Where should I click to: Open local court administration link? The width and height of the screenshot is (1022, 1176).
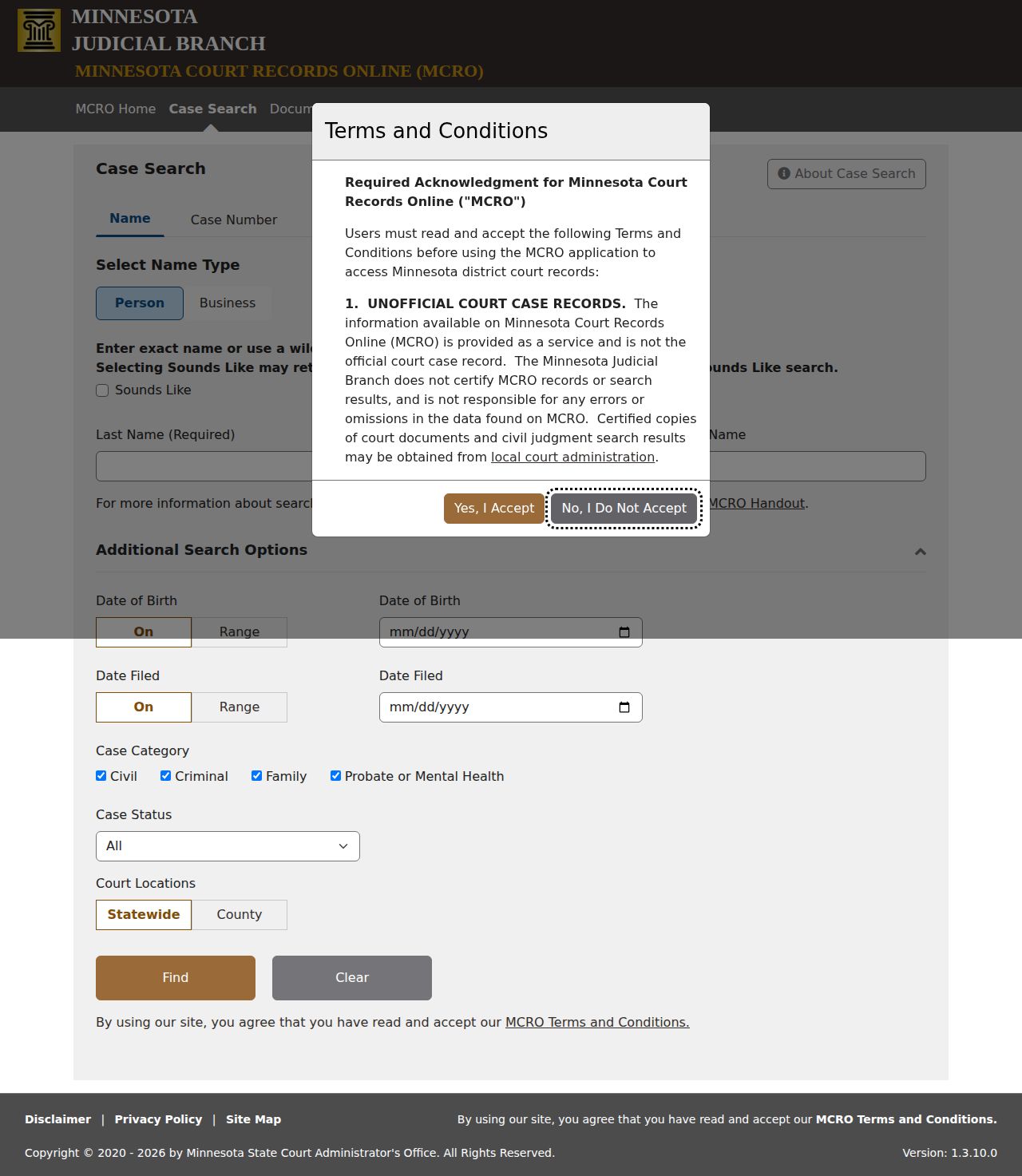click(x=572, y=457)
